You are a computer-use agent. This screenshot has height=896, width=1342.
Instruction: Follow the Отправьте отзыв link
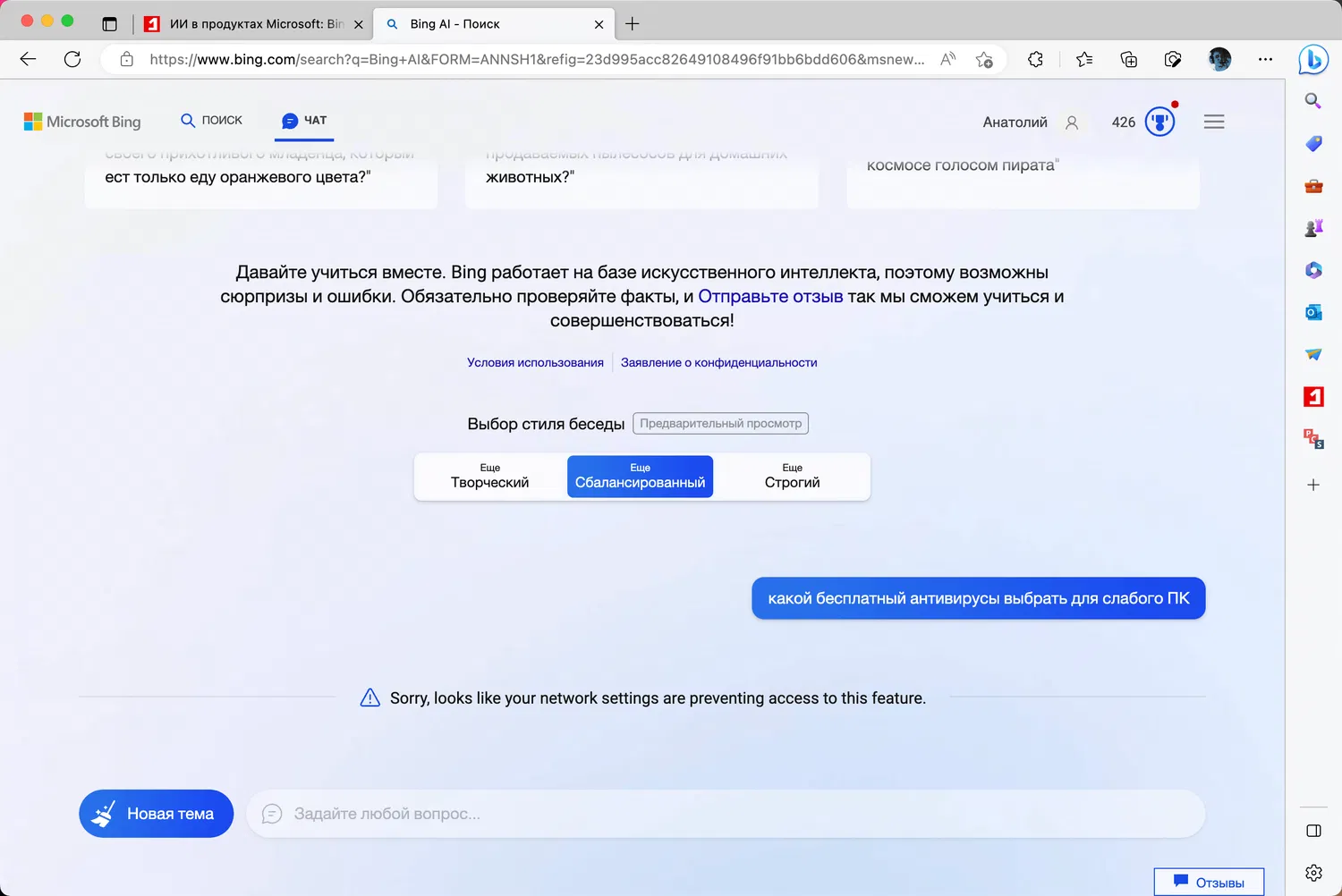(x=770, y=297)
